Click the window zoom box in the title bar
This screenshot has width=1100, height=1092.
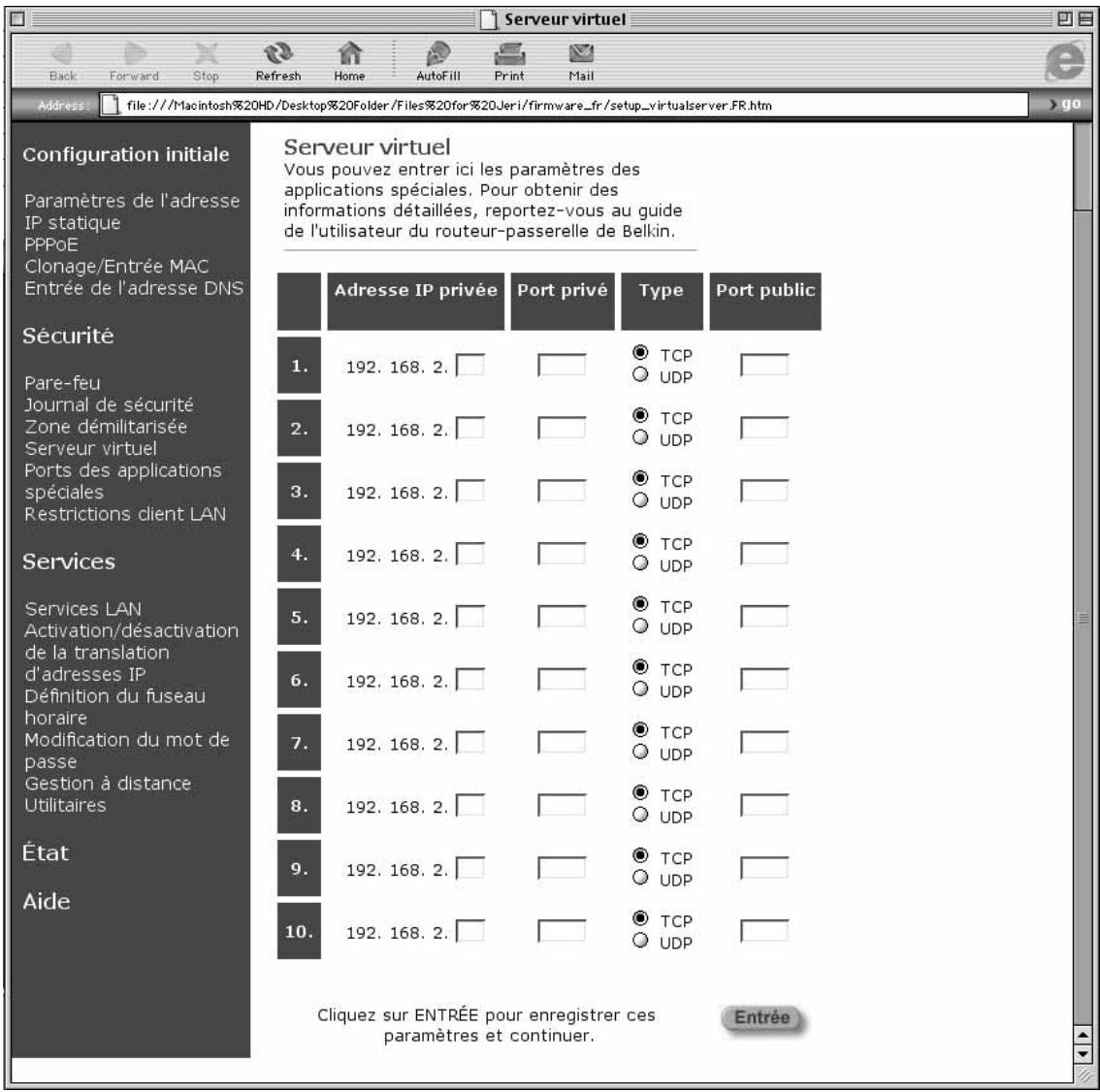coord(1063,19)
